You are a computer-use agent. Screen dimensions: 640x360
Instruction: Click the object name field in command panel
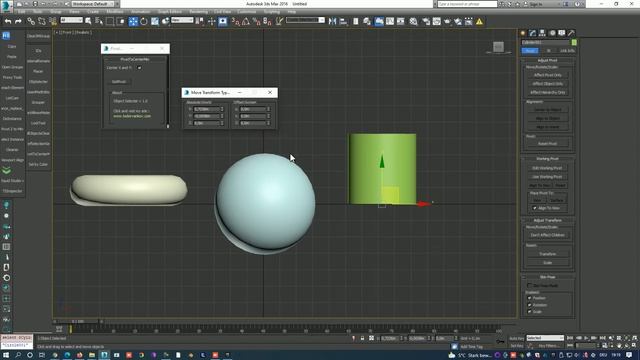(x=546, y=42)
